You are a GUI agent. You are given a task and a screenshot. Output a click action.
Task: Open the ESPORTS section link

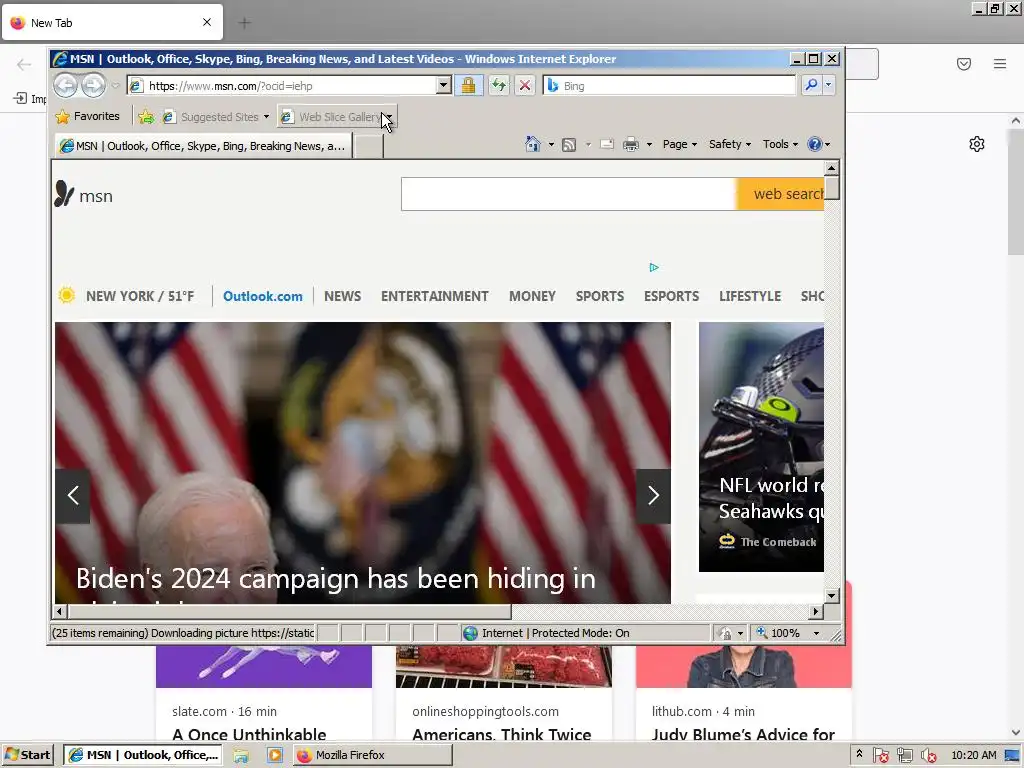(x=671, y=296)
